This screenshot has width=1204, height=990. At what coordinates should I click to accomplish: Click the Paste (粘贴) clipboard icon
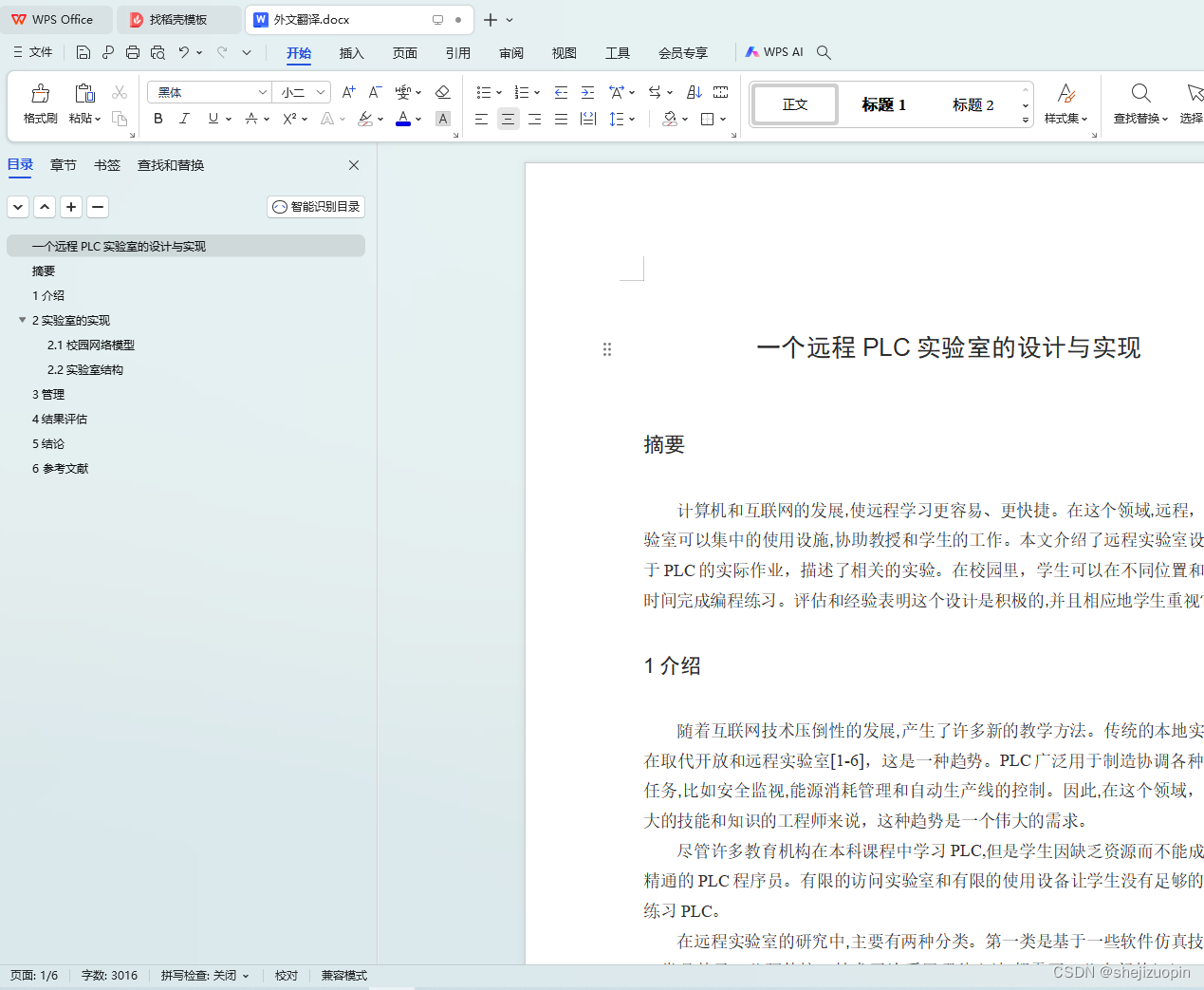(x=84, y=93)
